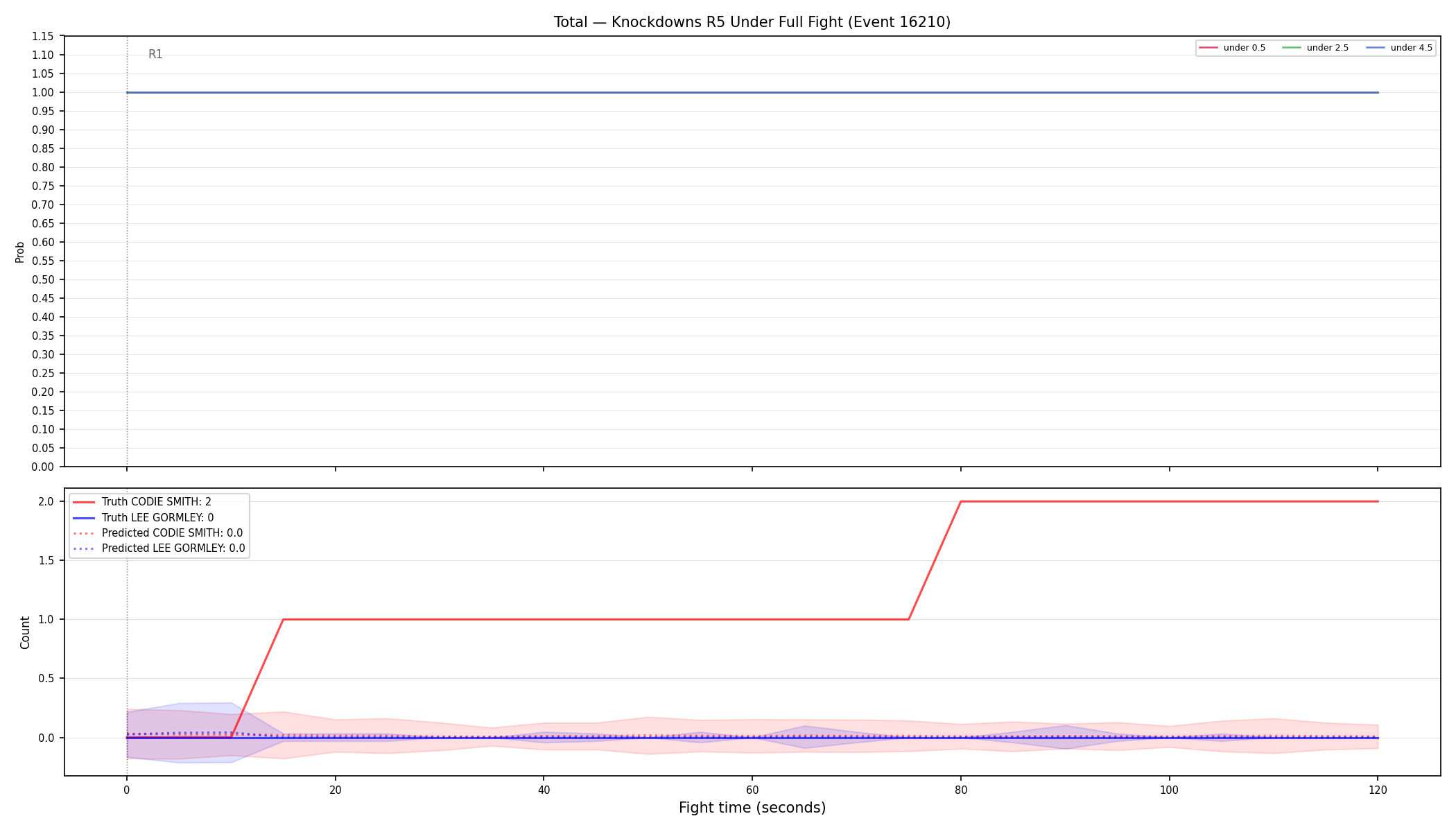Screen dimensions: 1456x832
Task: Click the 2.0 tick on count axis
Action: coord(46,502)
